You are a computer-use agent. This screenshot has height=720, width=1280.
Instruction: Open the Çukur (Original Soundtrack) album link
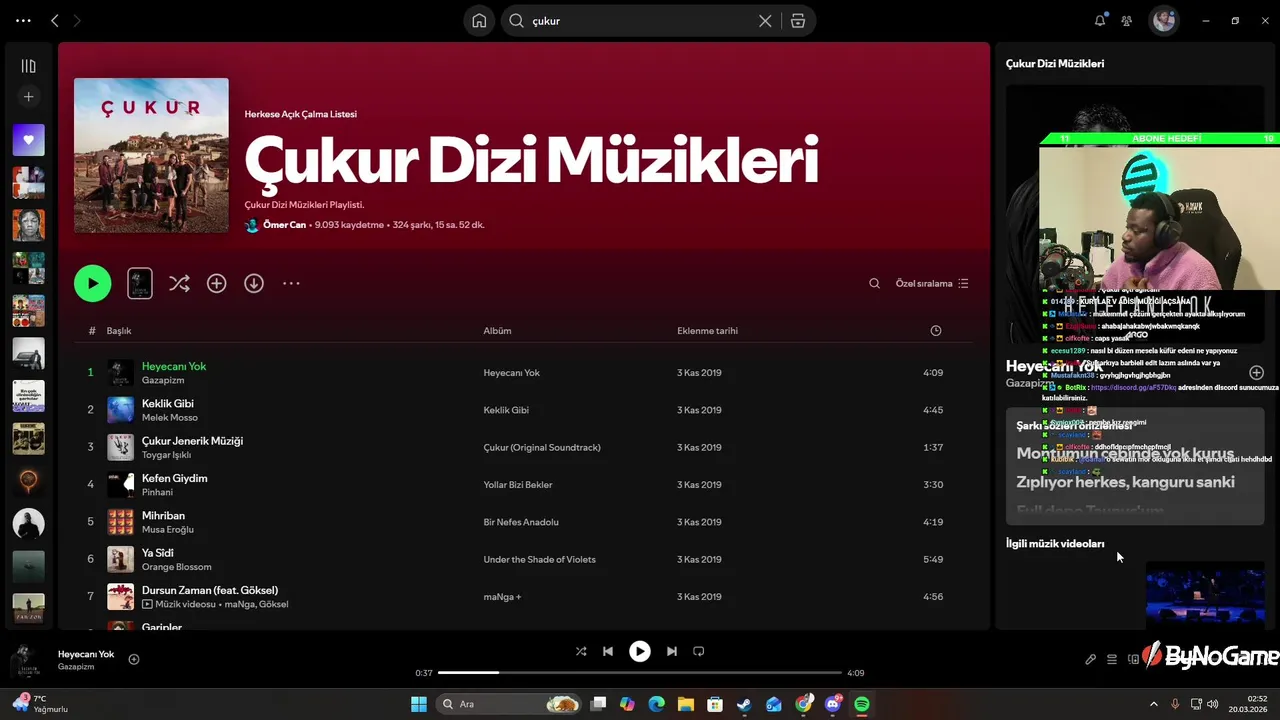[x=542, y=447]
